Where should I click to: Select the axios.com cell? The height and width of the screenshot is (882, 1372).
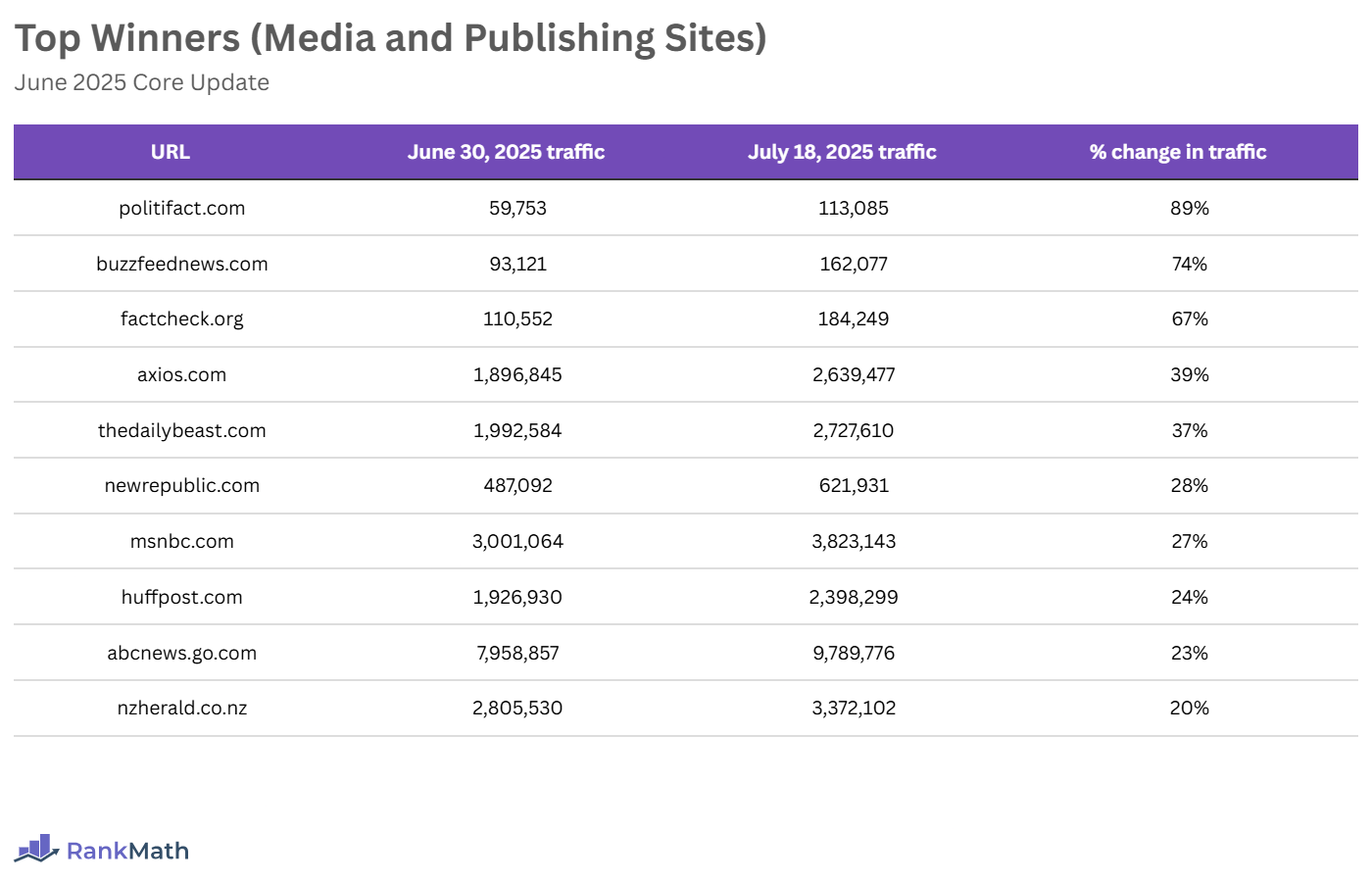coord(182,374)
